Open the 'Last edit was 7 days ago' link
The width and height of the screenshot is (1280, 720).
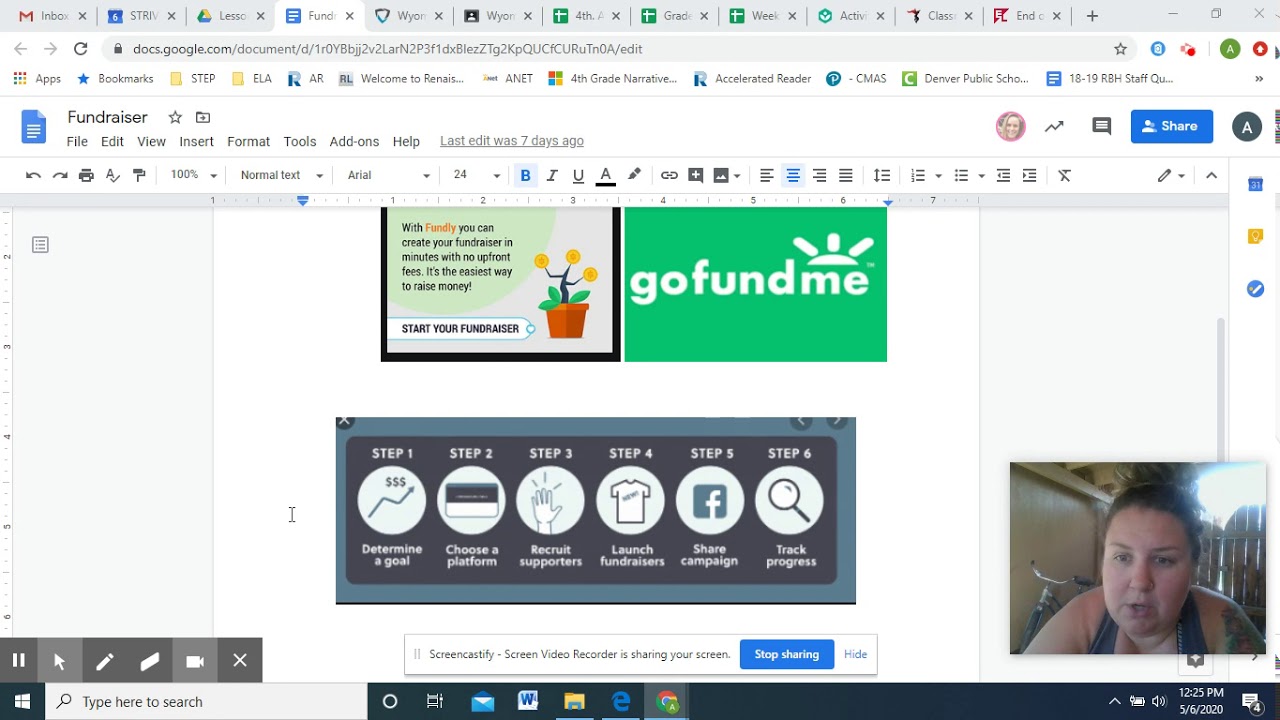(511, 141)
